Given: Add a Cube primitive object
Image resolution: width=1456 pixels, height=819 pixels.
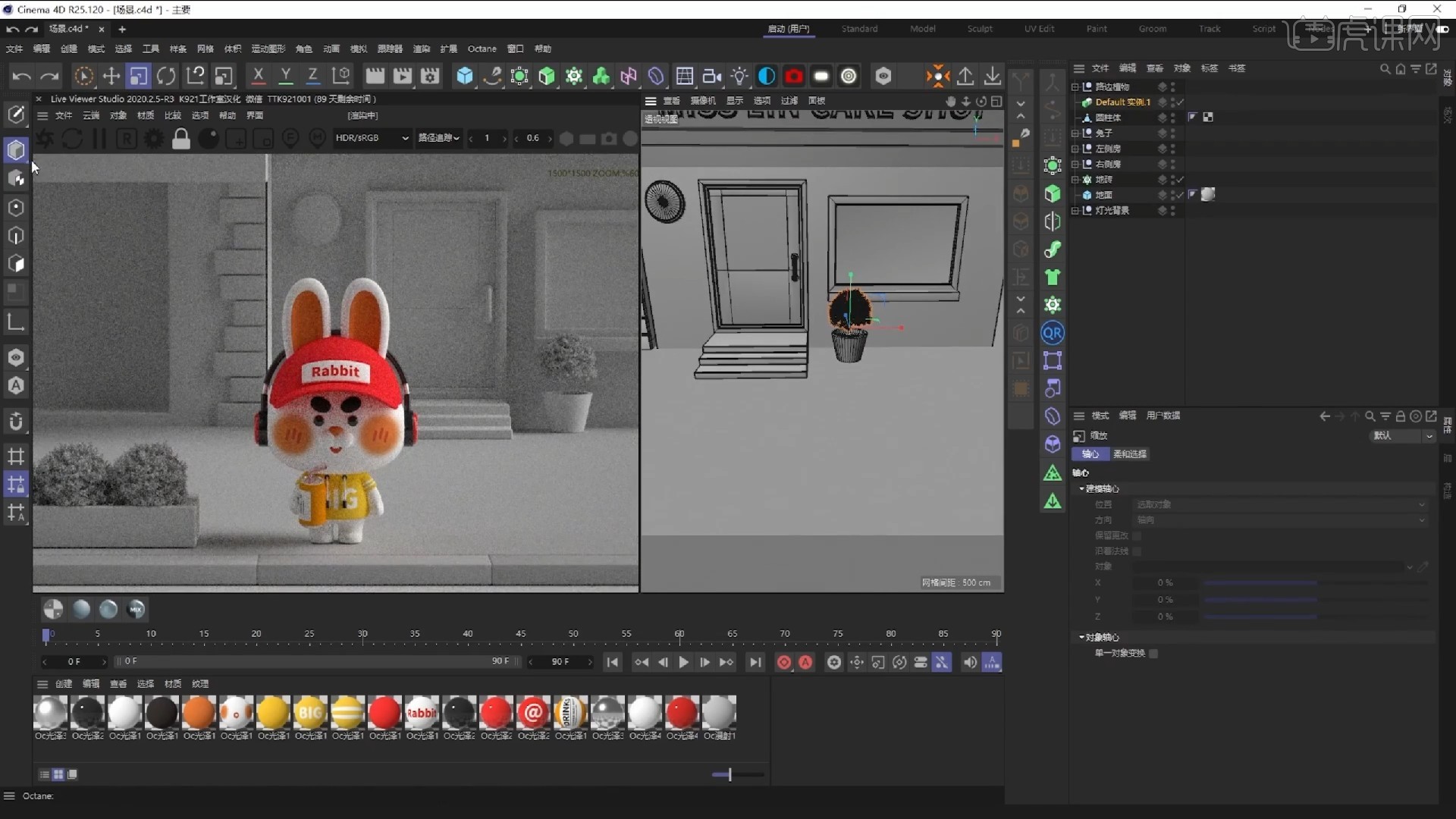Looking at the screenshot, I should [x=464, y=76].
